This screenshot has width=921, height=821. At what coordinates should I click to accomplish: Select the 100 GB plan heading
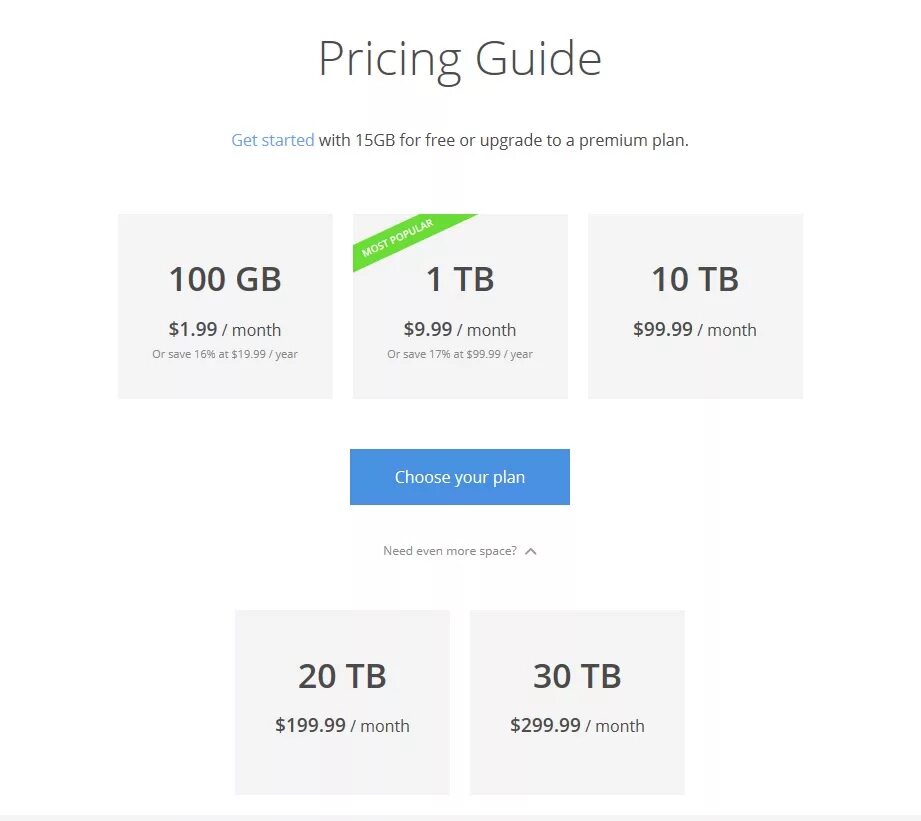[225, 279]
